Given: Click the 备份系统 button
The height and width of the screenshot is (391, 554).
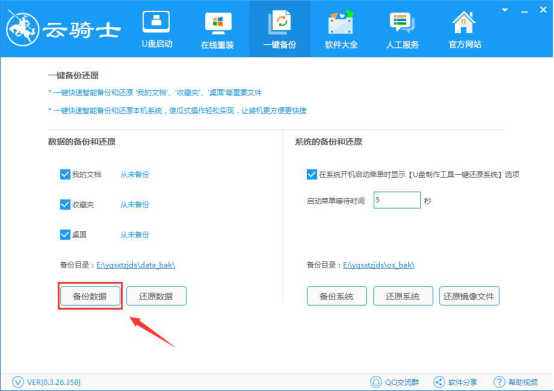Looking at the screenshot, I should [337, 296].
